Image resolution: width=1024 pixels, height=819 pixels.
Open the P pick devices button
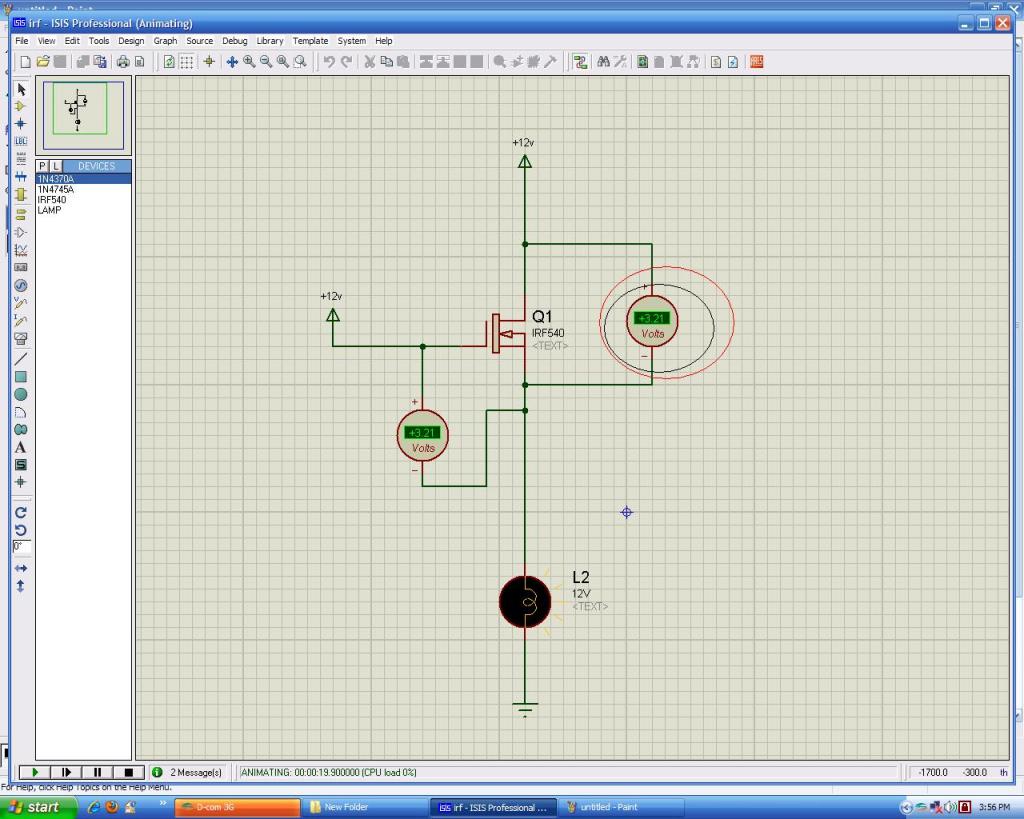(43, 166)
